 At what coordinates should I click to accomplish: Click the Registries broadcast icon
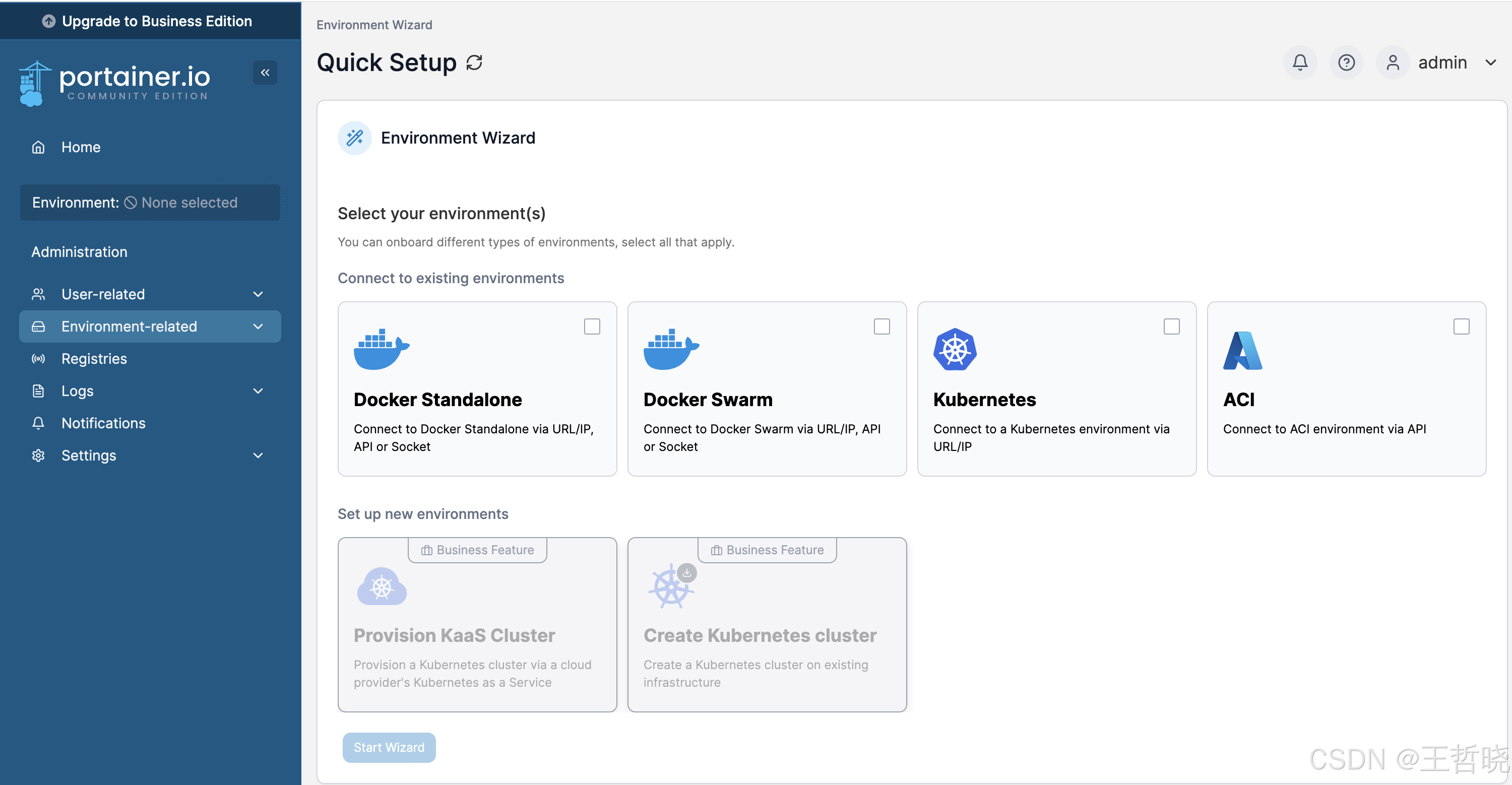[38, 358]
